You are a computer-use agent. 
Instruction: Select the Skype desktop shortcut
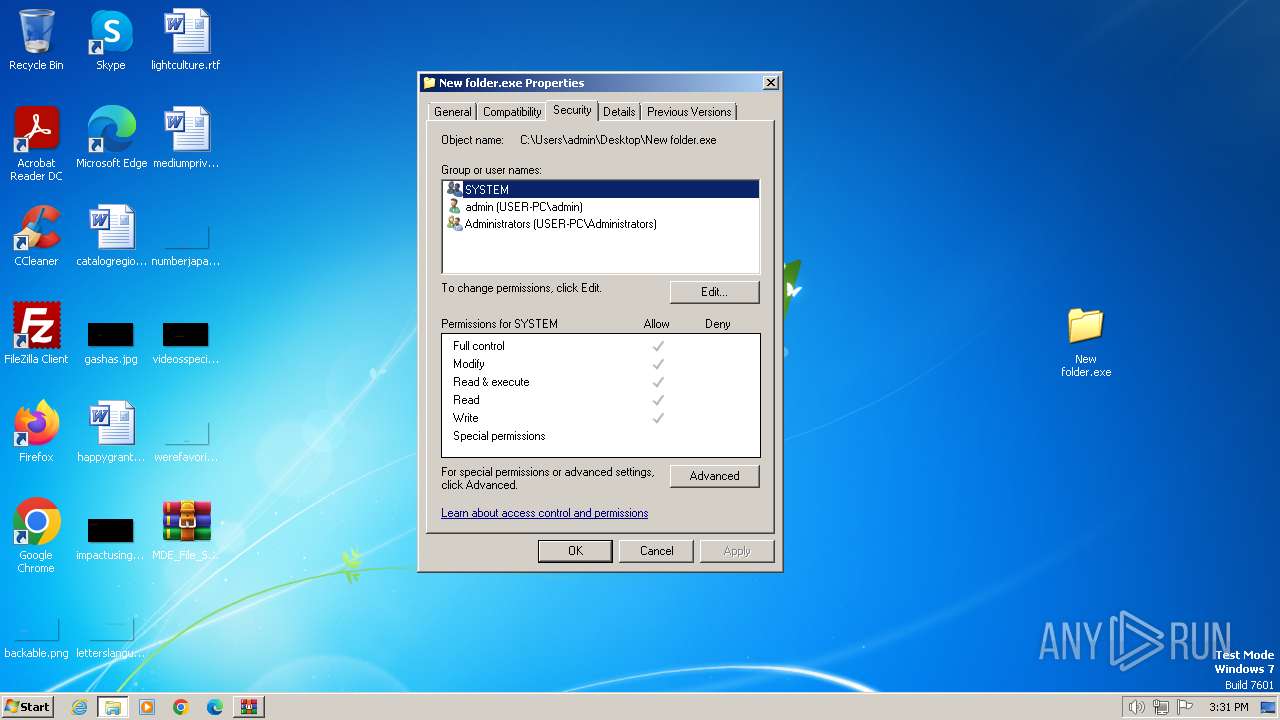(x=111, y=40)
